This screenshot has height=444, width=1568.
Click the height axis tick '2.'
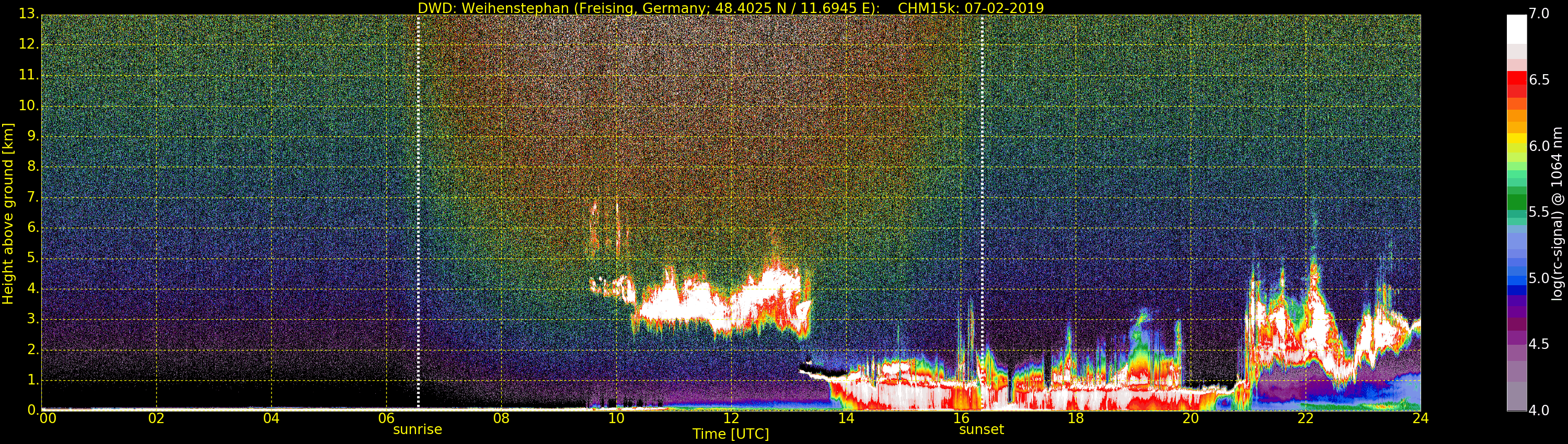tap(33, 349)
